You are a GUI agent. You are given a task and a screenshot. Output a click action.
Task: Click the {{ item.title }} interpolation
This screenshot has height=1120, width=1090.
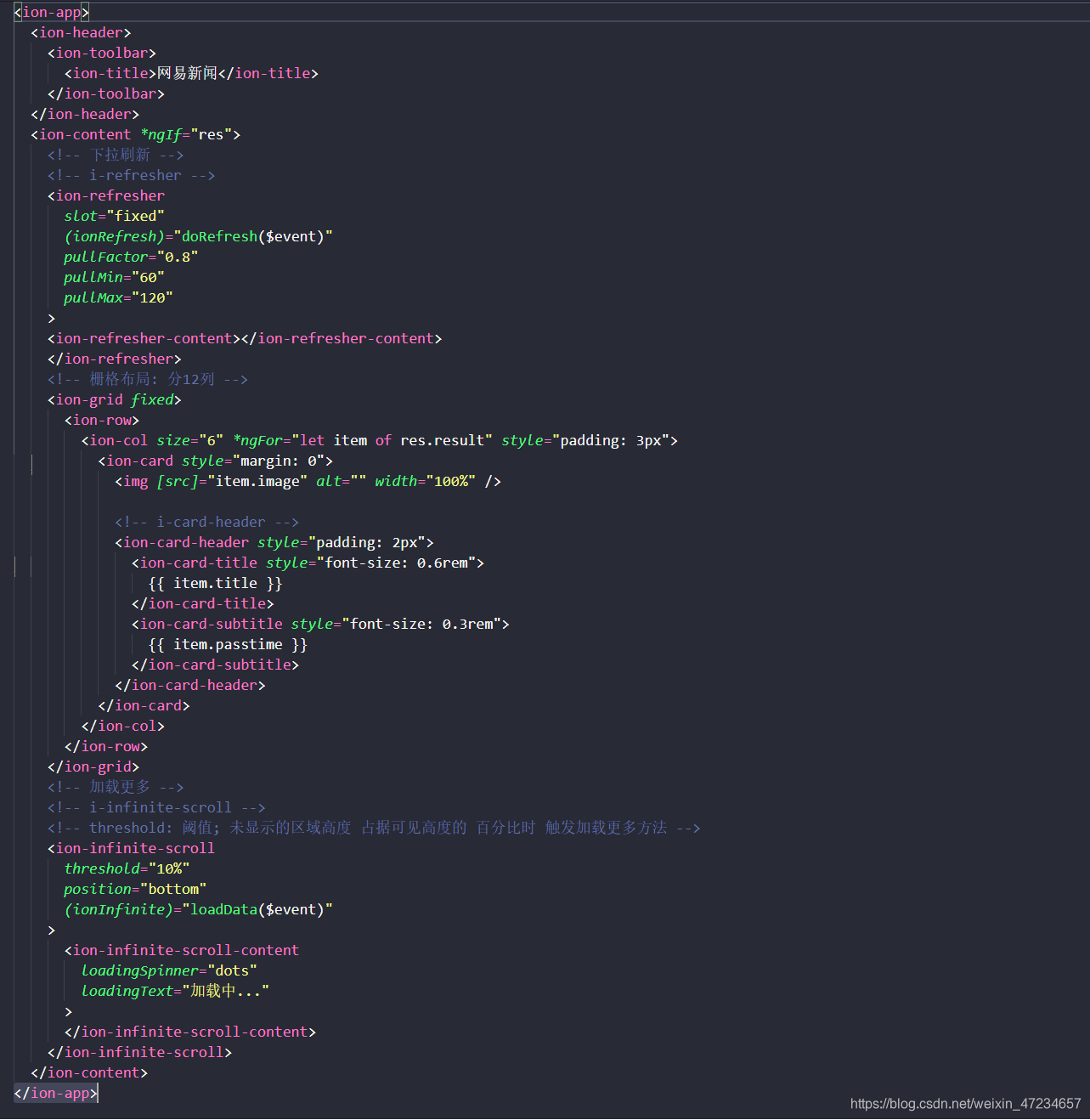tap(215, 583)
